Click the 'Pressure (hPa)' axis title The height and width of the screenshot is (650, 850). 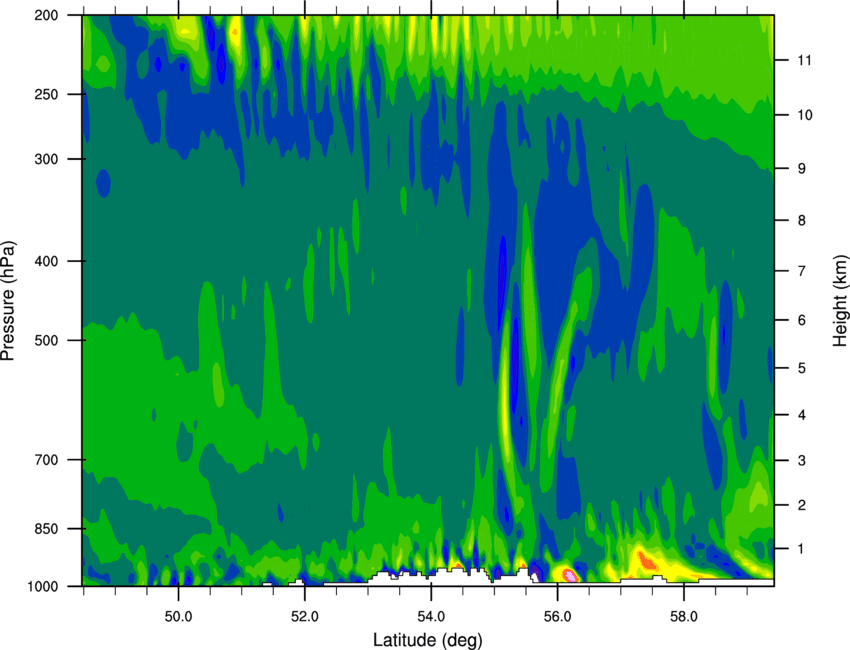click(9, 301)
